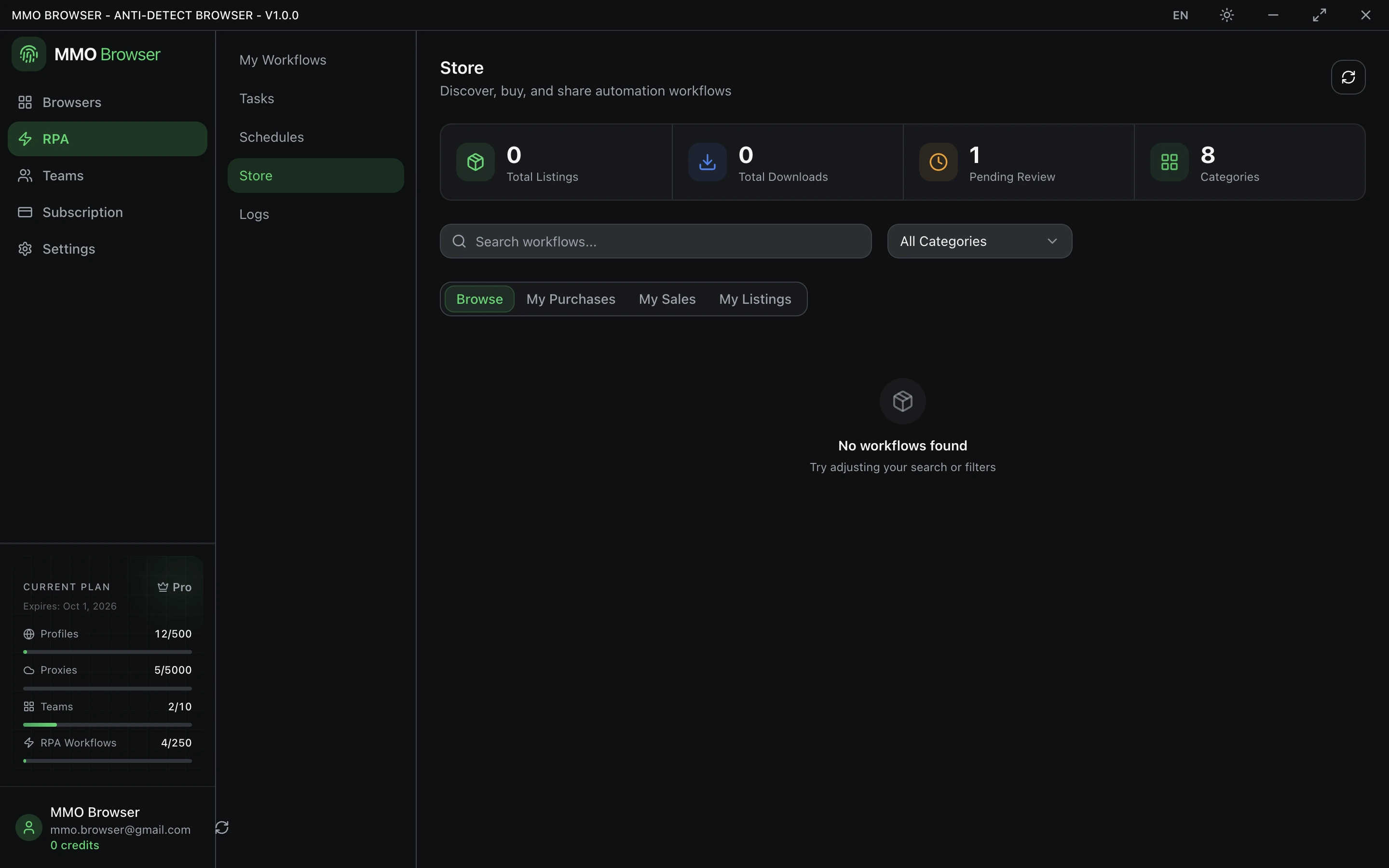Click the Search workflows input field

pos(655,241)
